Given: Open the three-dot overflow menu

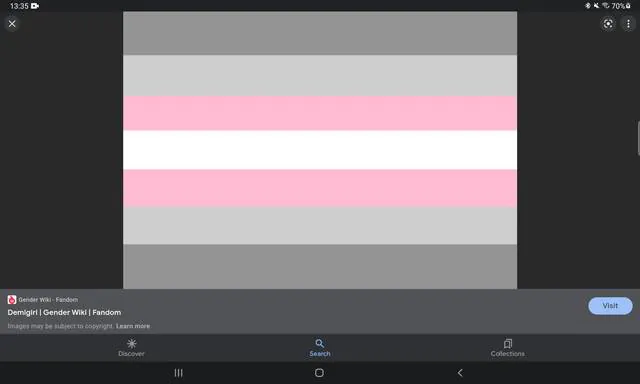Looking at the screenshot, I should tap(628, 24).
